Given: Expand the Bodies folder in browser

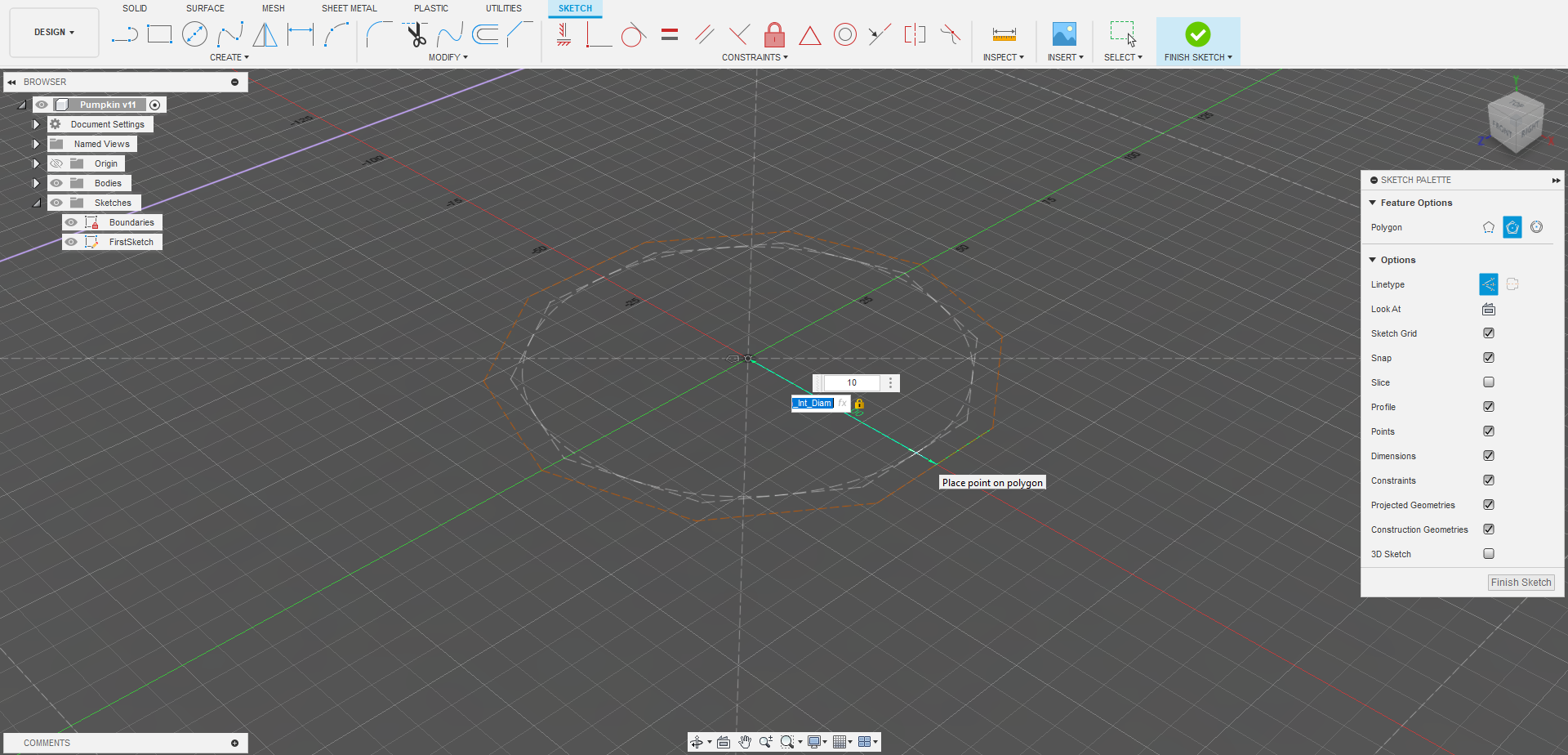Looking at the screenshot, I should click(x=36, y=183).
